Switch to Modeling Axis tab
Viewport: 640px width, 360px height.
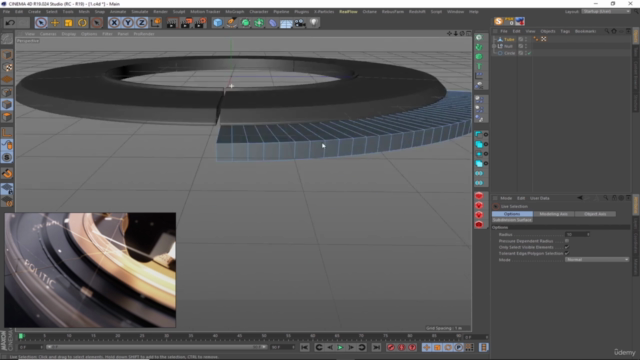point(553,214)
